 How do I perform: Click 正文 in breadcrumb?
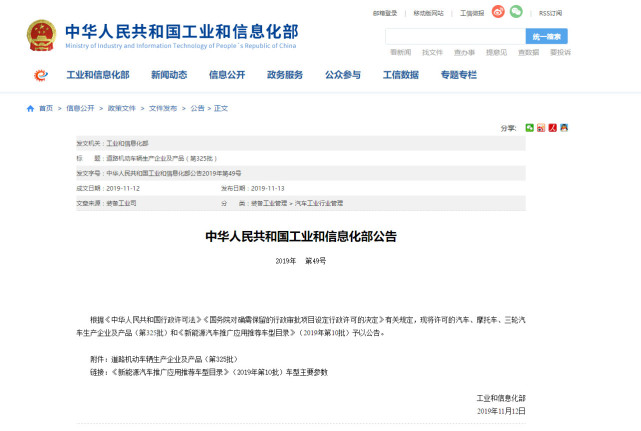coord(221,108)
